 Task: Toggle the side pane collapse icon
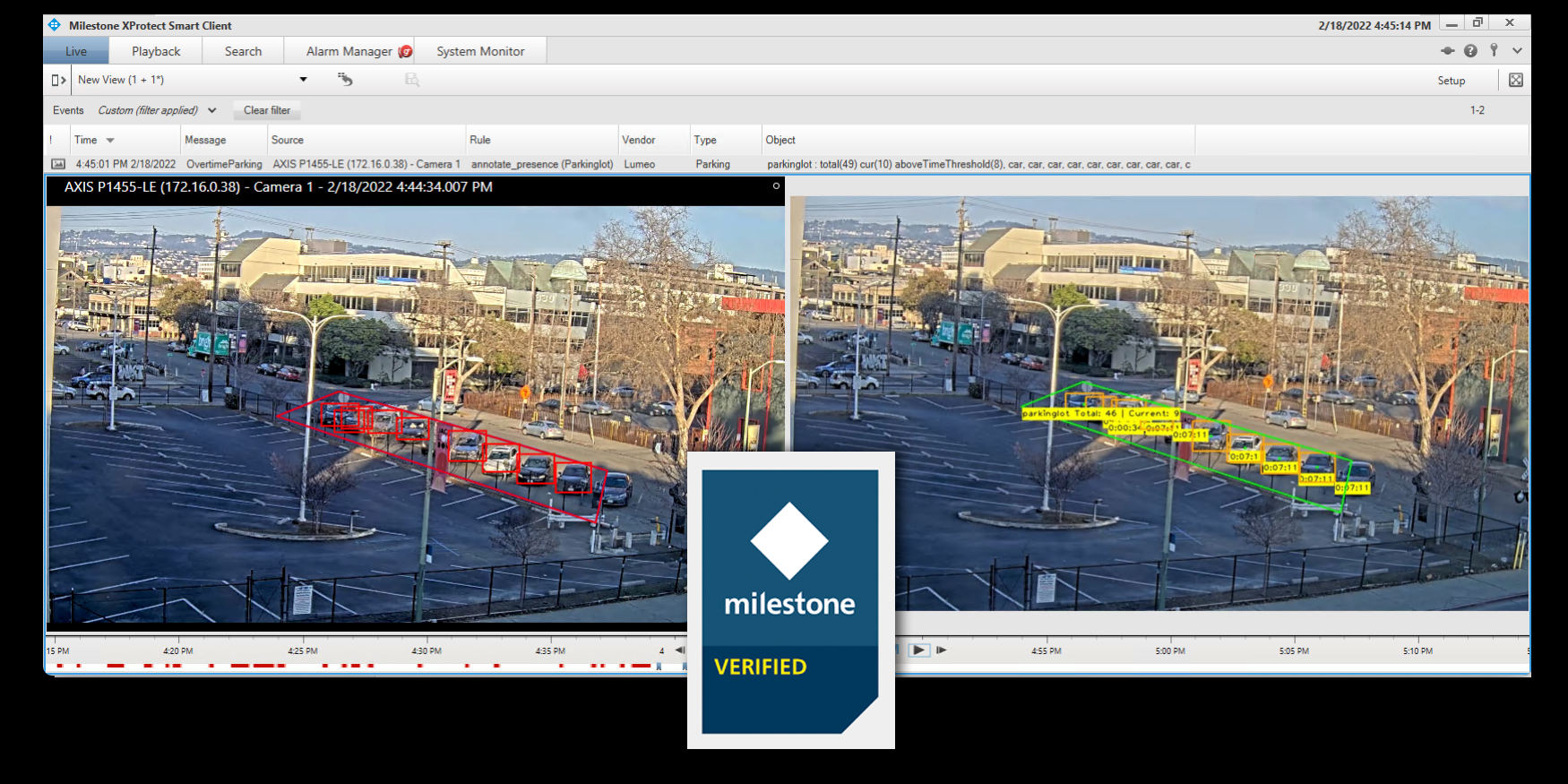[59, 80]
